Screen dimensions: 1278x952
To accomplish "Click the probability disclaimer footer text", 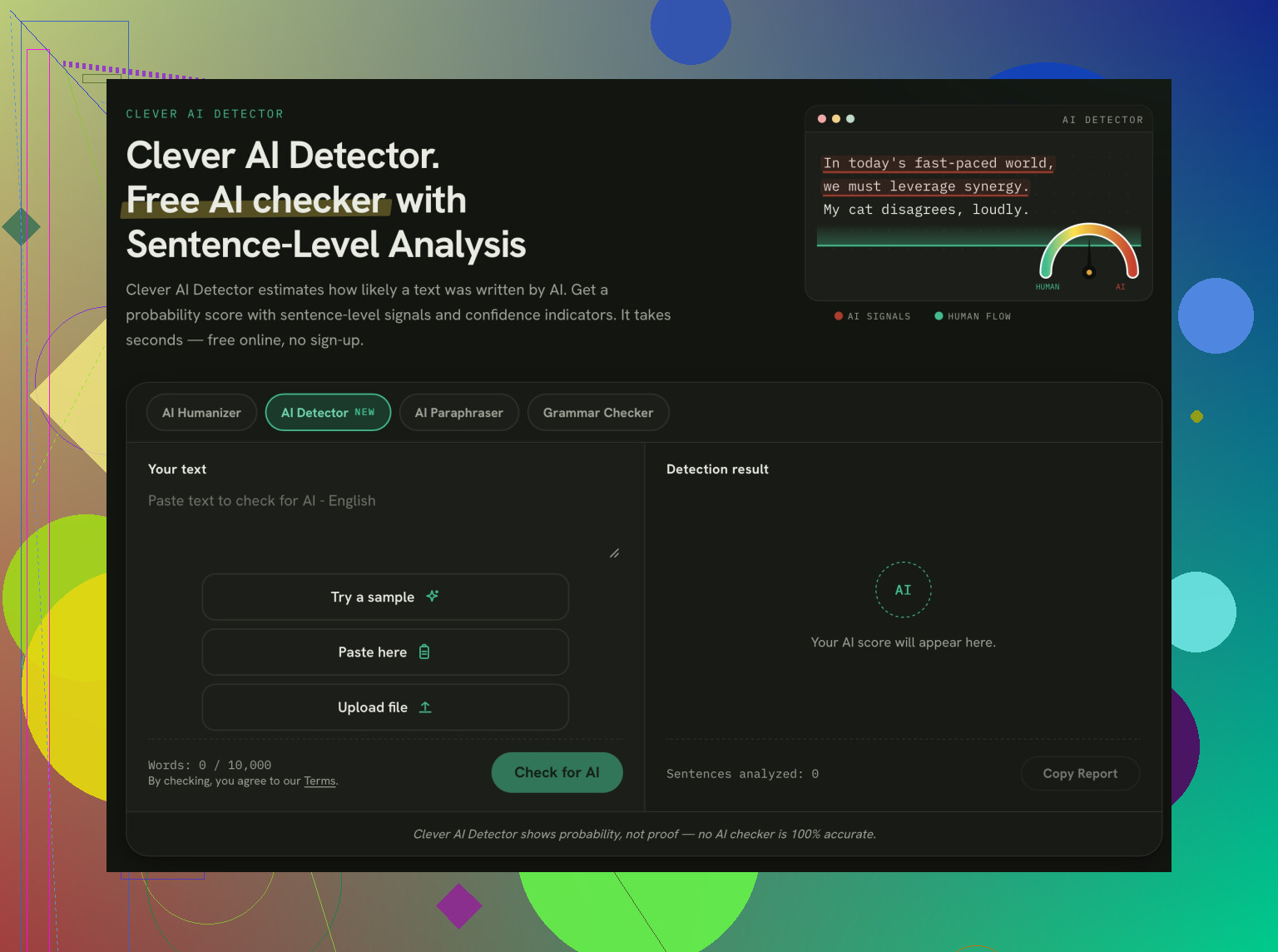I will pos(645,834).
